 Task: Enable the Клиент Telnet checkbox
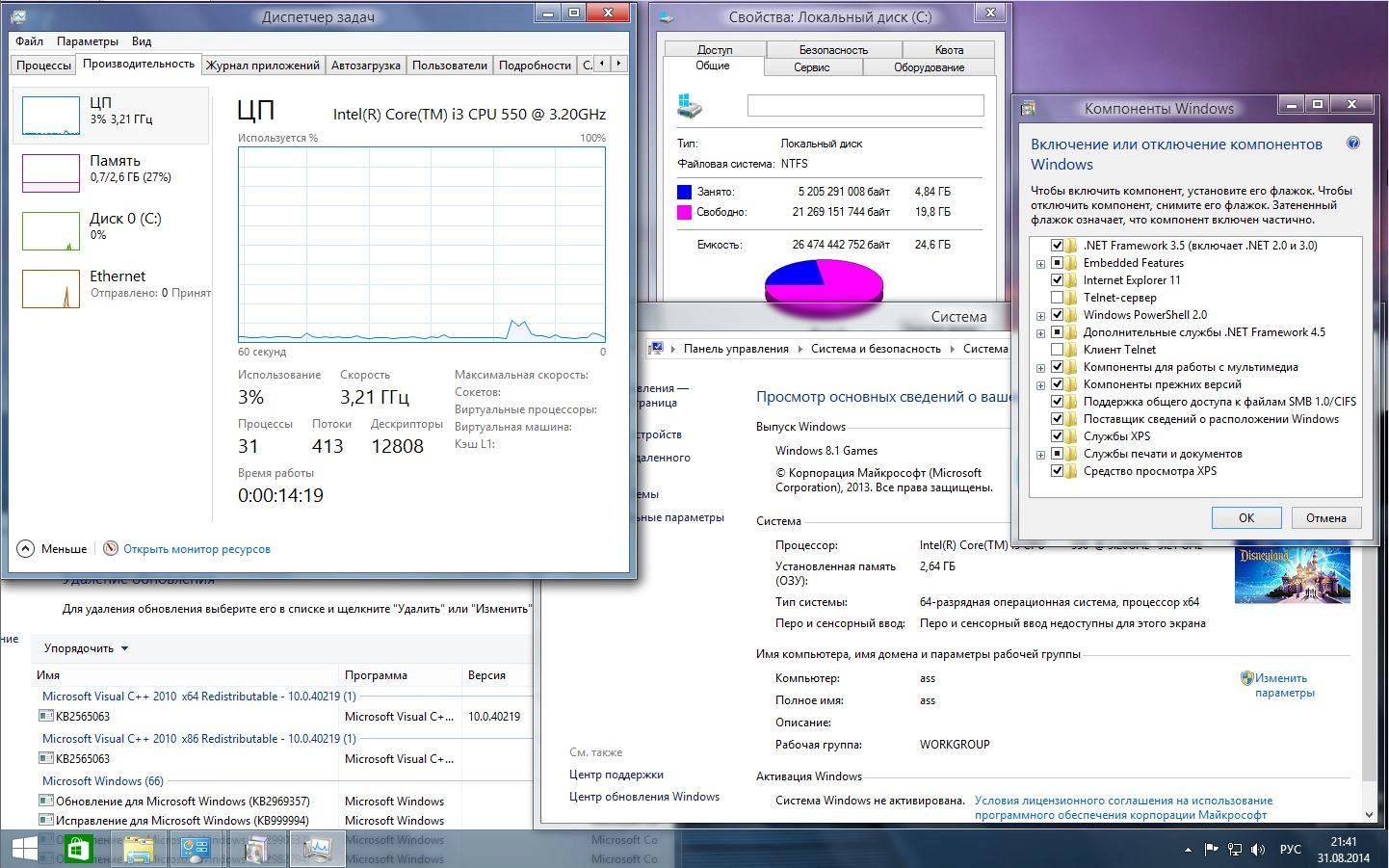[x=1057, y=350]
